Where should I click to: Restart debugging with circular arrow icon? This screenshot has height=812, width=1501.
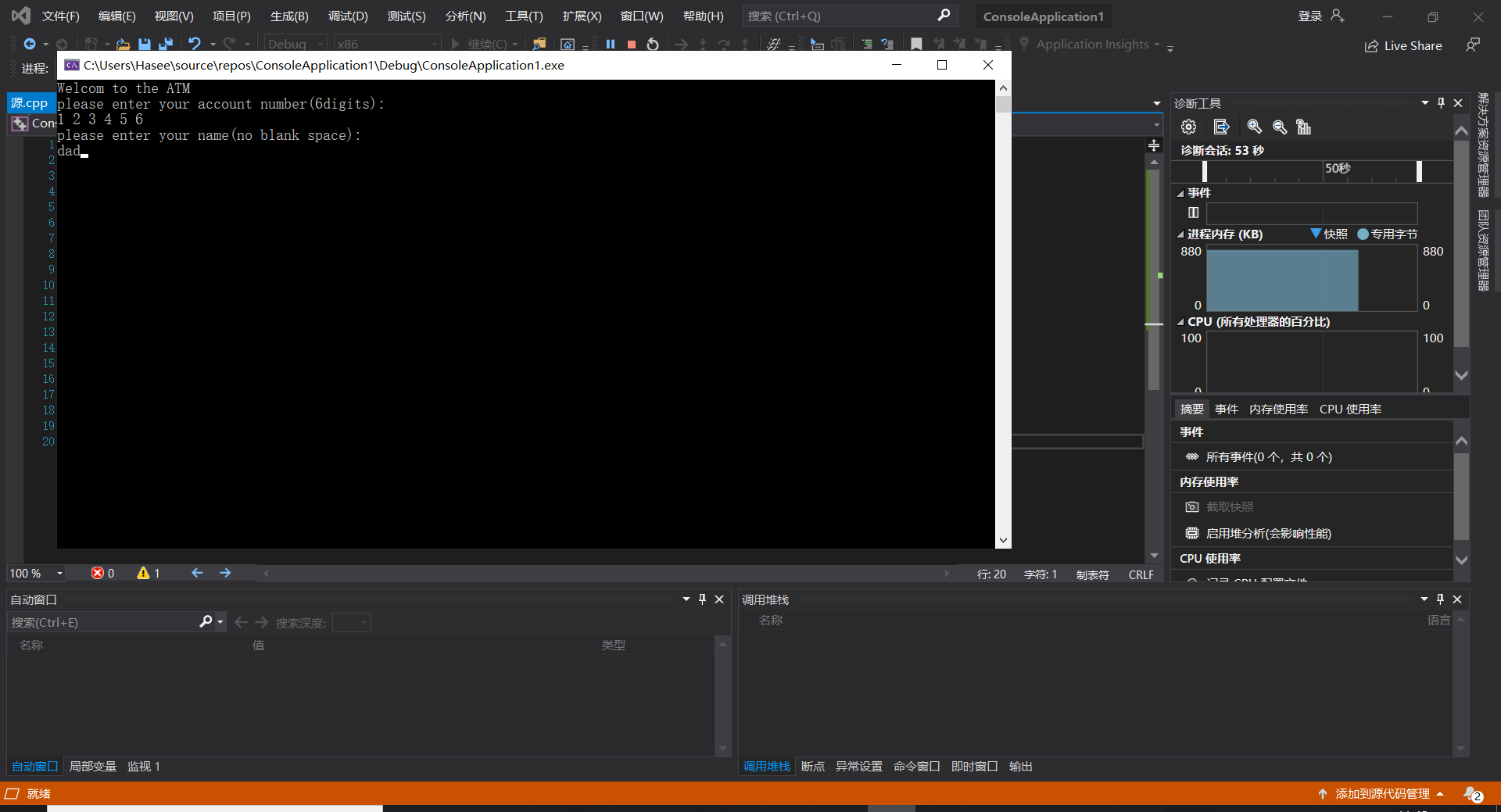point(653,45)
